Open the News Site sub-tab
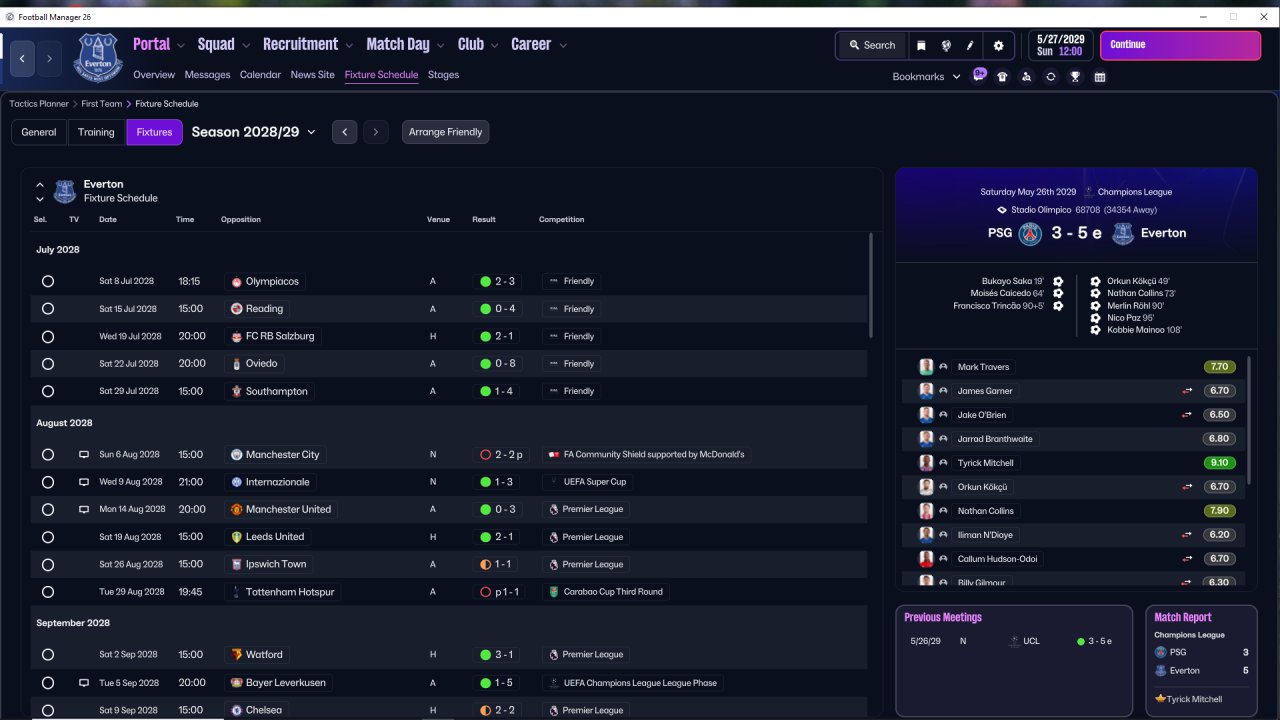Image resolution: width=1280 pixels, height=720 pixels. point(313,75)
